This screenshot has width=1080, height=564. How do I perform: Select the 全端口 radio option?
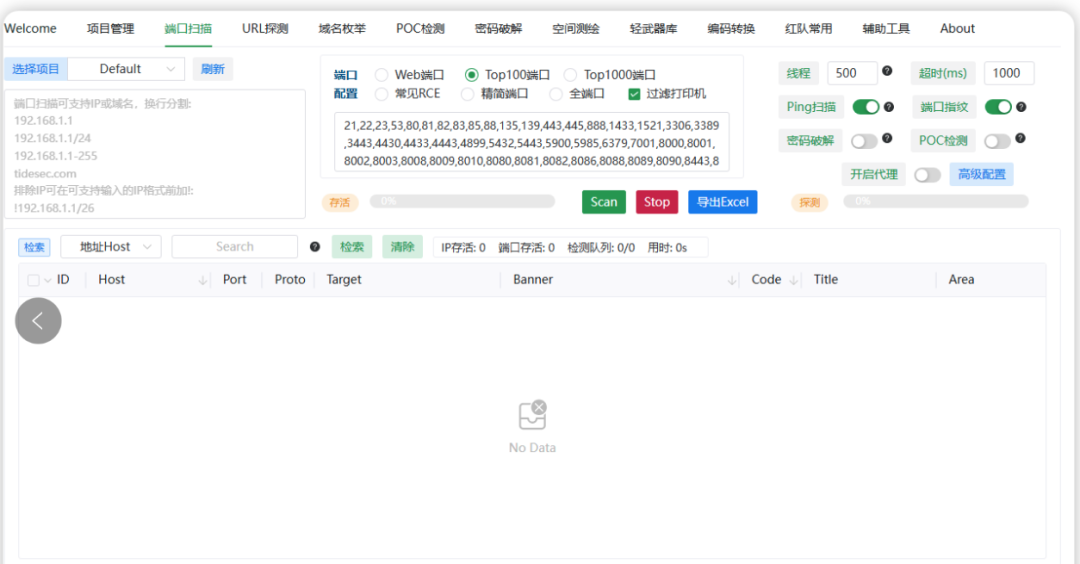(556, 94)
